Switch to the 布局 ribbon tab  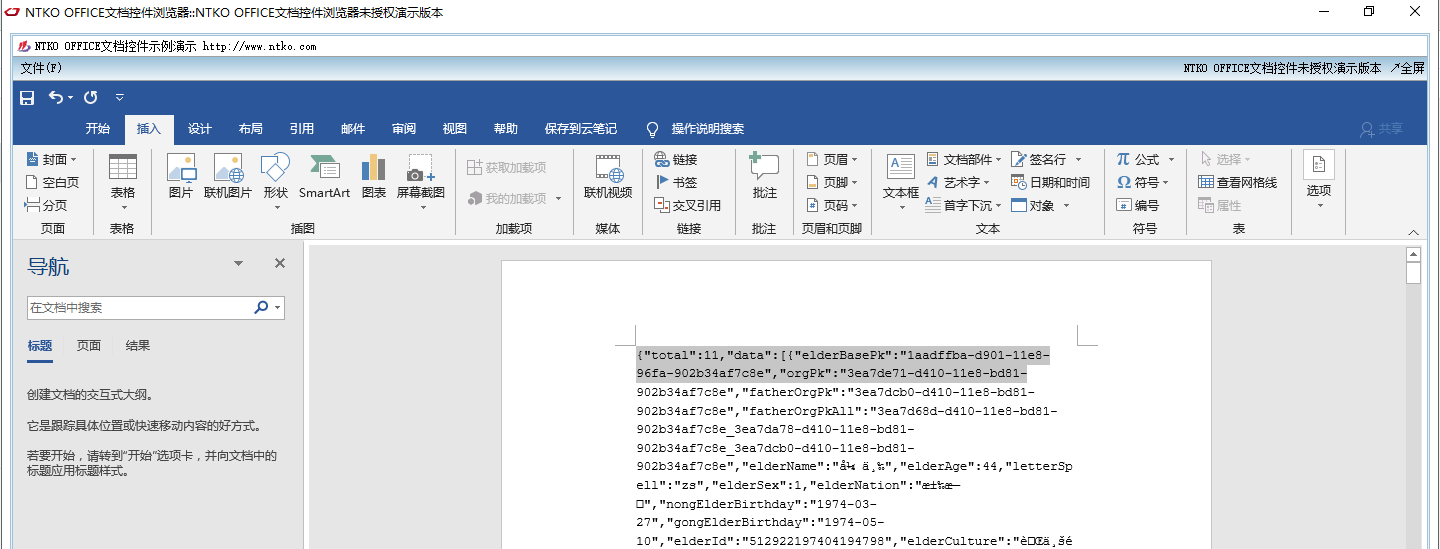[x=251, y=129]
